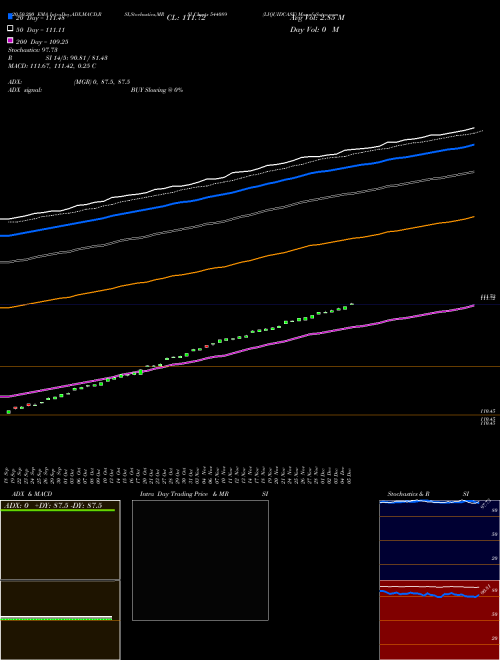Click the 'CL: 111.72' closing price label
The height and width of the screenshot is (660, 500).
coord(186,18)
